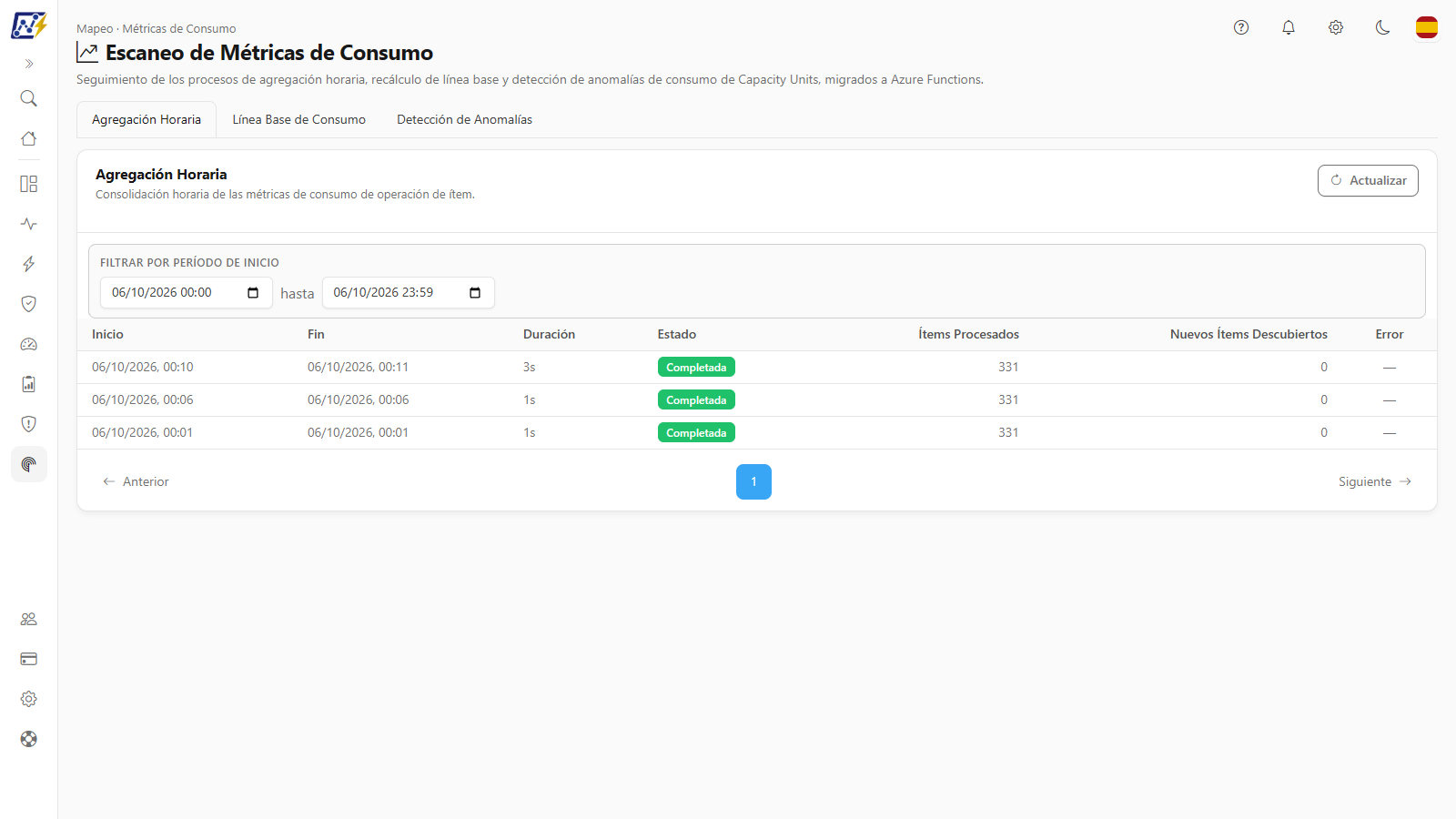Click the Duración column header
Screen dimensions: 1456x819
(549, 334)
